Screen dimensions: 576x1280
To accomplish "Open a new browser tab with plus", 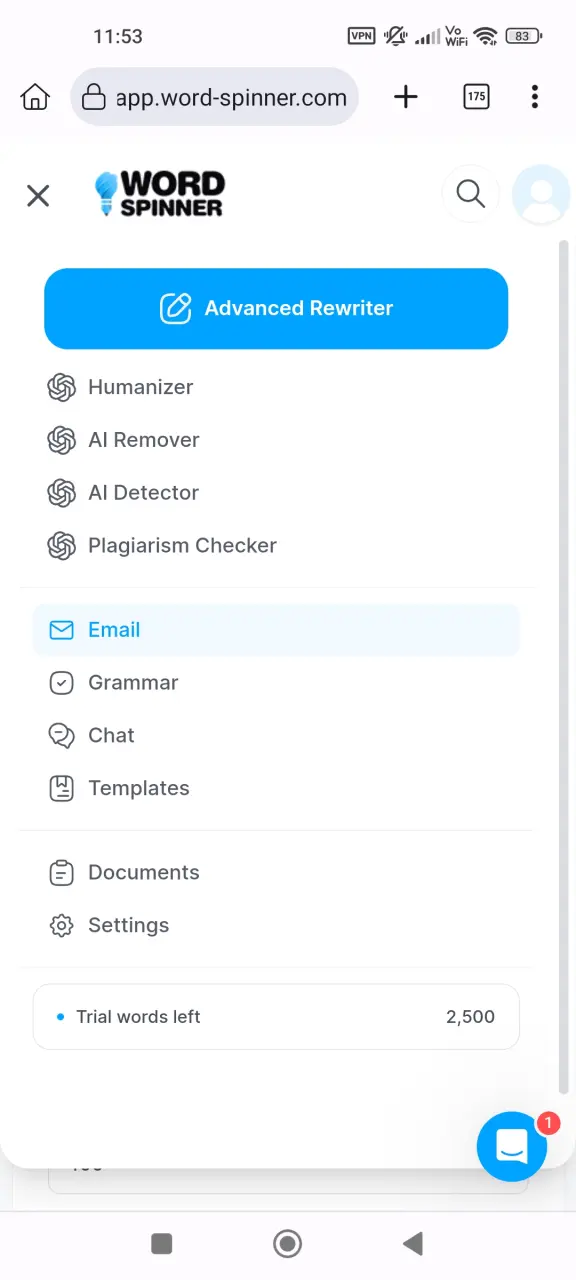I will [x=406, y=97].
